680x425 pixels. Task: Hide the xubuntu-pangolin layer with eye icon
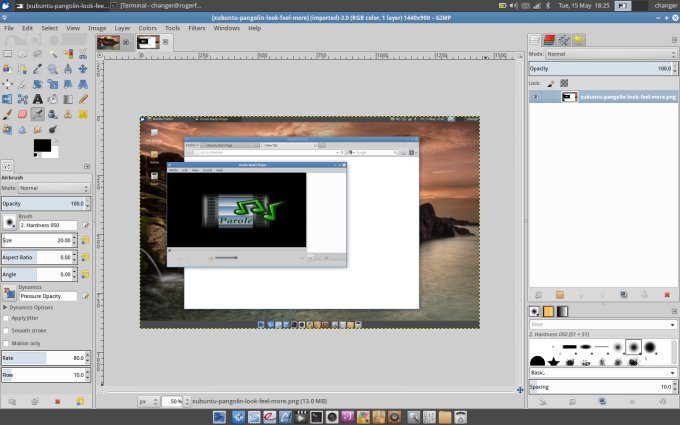click(x=536, y=97)
